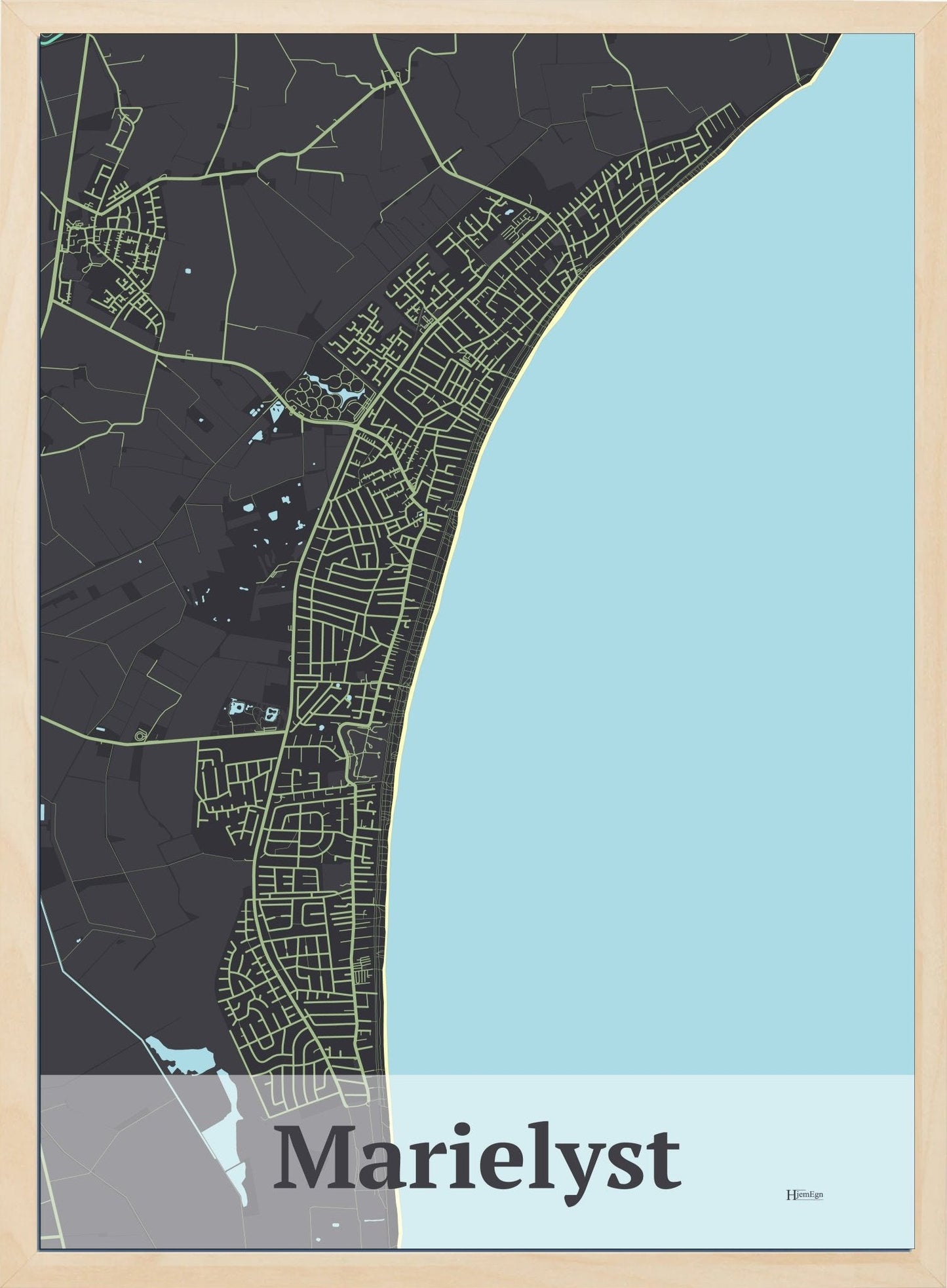The image size is (947, 1288).
Task: Click the small spiral loop on the western road
Action: point(139,737)
